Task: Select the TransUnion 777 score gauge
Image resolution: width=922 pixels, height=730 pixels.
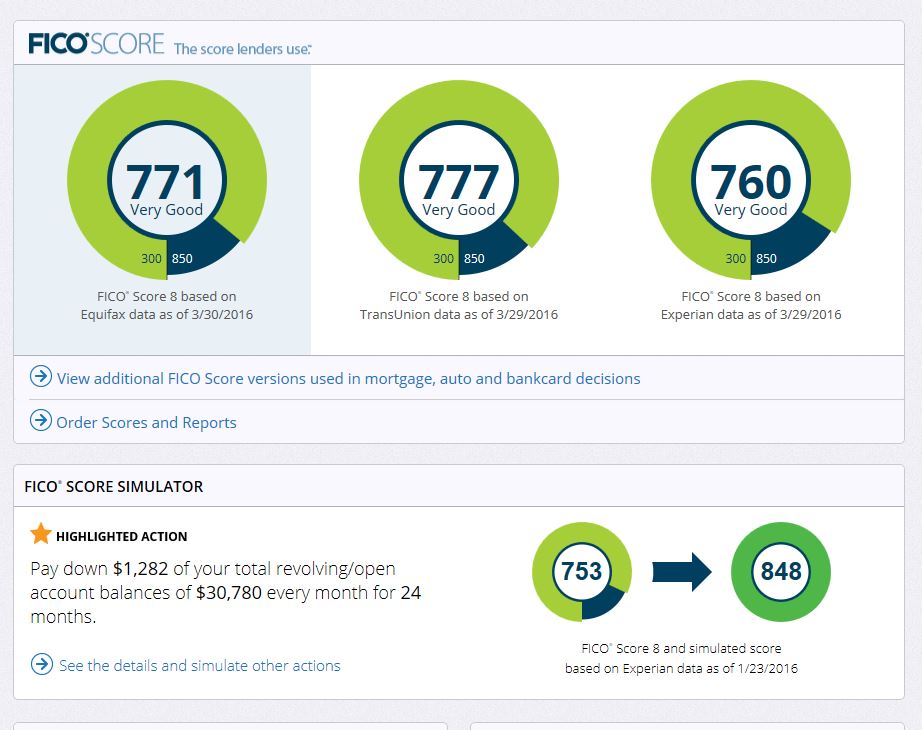Action: pyautogui.click(x=458, y=180)
